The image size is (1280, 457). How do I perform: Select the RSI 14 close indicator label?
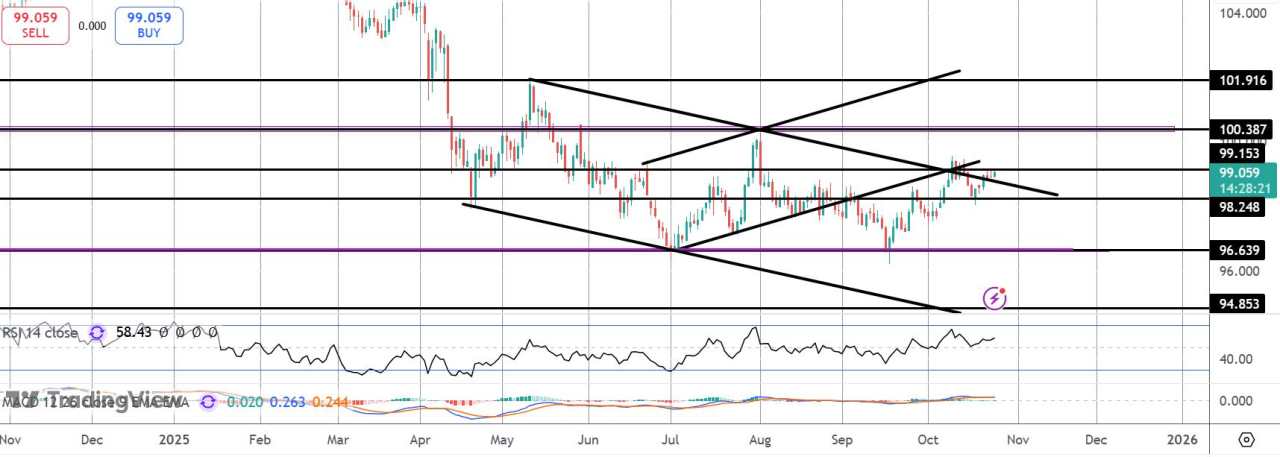click(40, 333)
